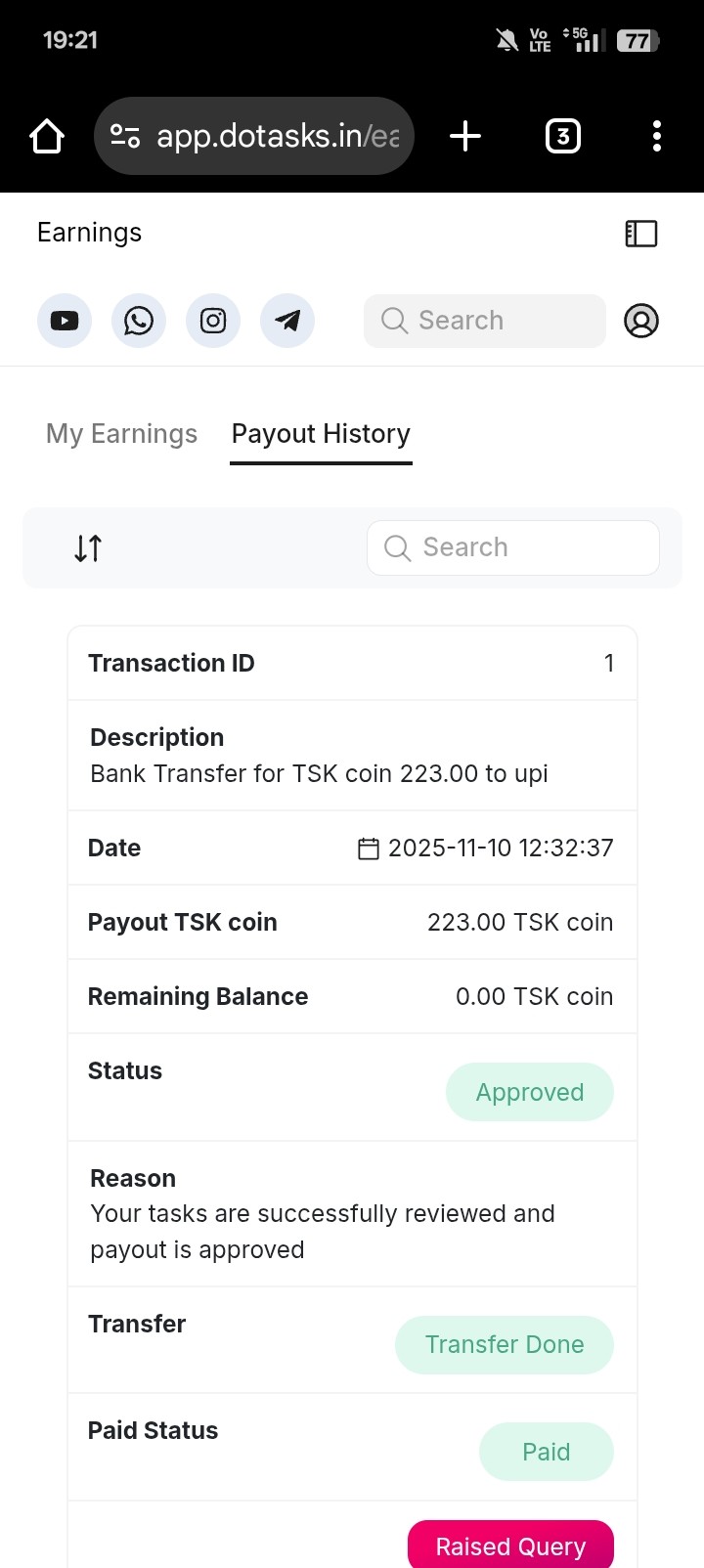
Task: Open the browser three-dot menu
Action: coord(657,136)
